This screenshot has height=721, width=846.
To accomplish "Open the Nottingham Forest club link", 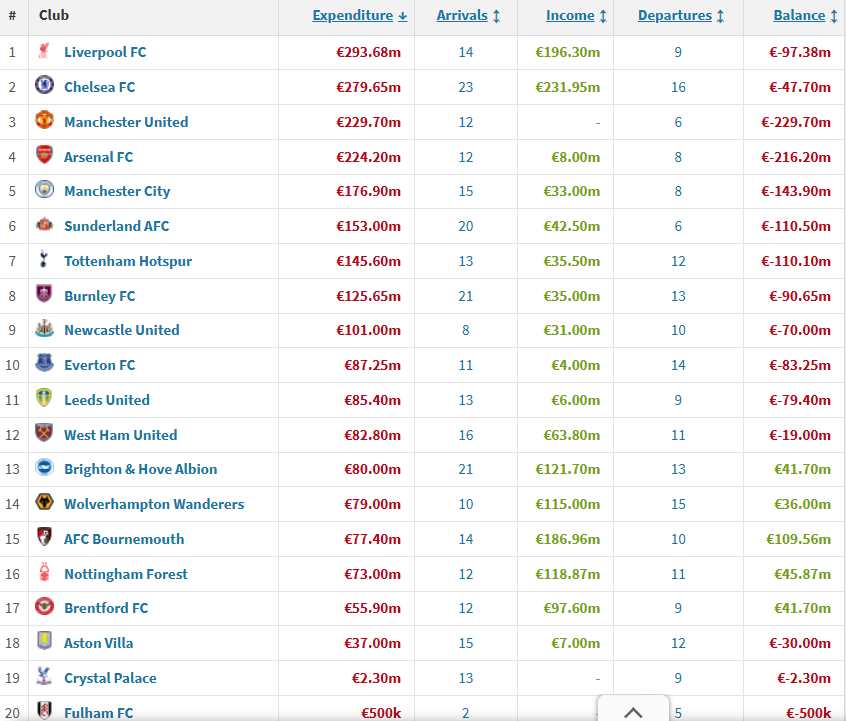I will tap(126, 574).
